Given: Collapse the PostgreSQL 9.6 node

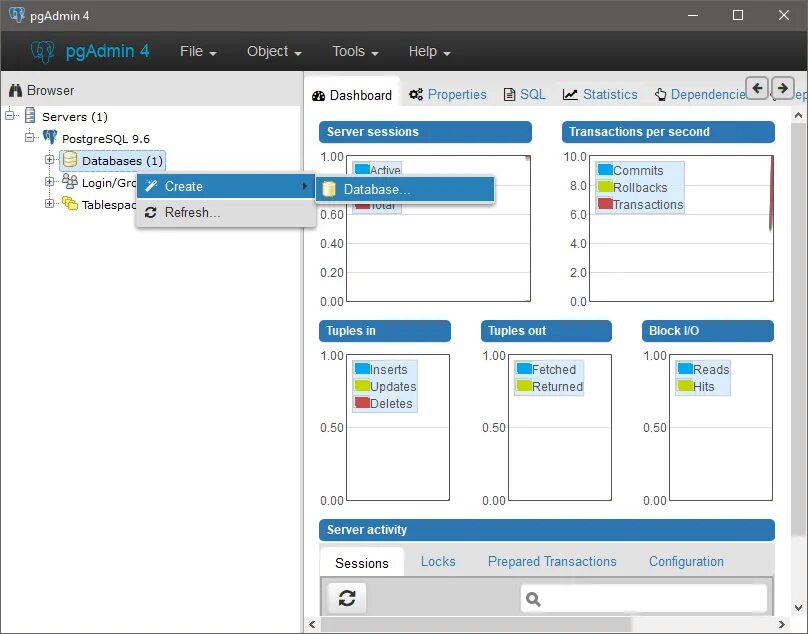Looking at the screenshot, I should [29, 137].
